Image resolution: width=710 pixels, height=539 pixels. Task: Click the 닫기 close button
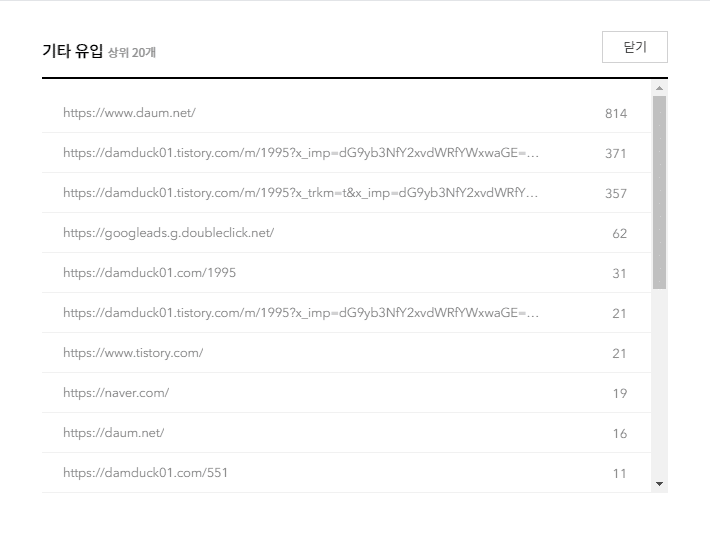pyautogui.click(x=634, y=47)
